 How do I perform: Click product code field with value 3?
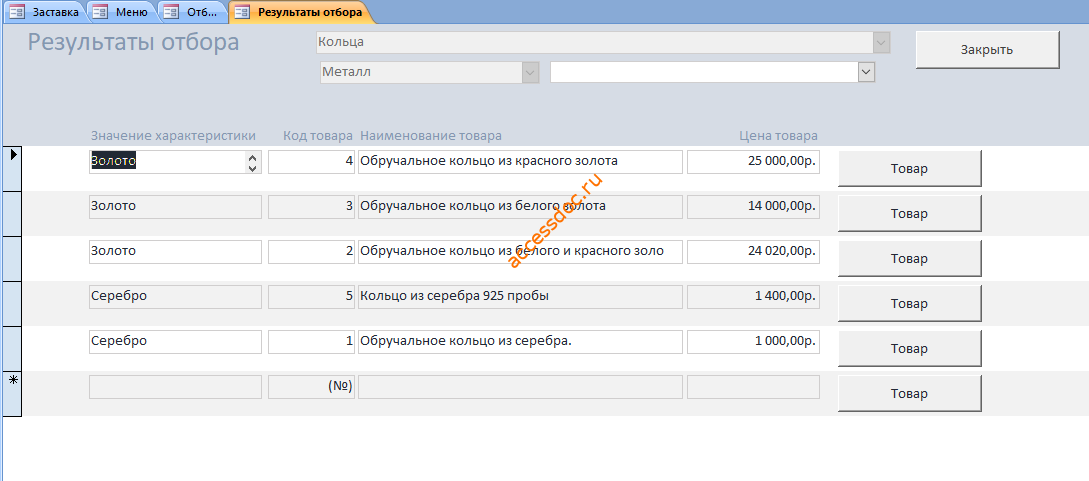pyautogui.click(x=312, y=207)
